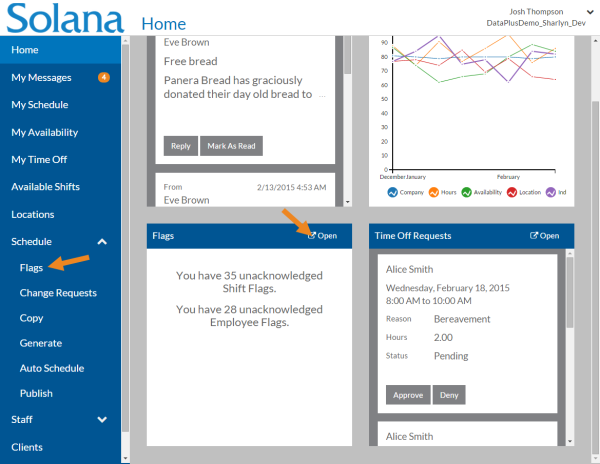Click the My Messages badge showing 4
This screenshot has width=600, height=464.
point(104,77)
